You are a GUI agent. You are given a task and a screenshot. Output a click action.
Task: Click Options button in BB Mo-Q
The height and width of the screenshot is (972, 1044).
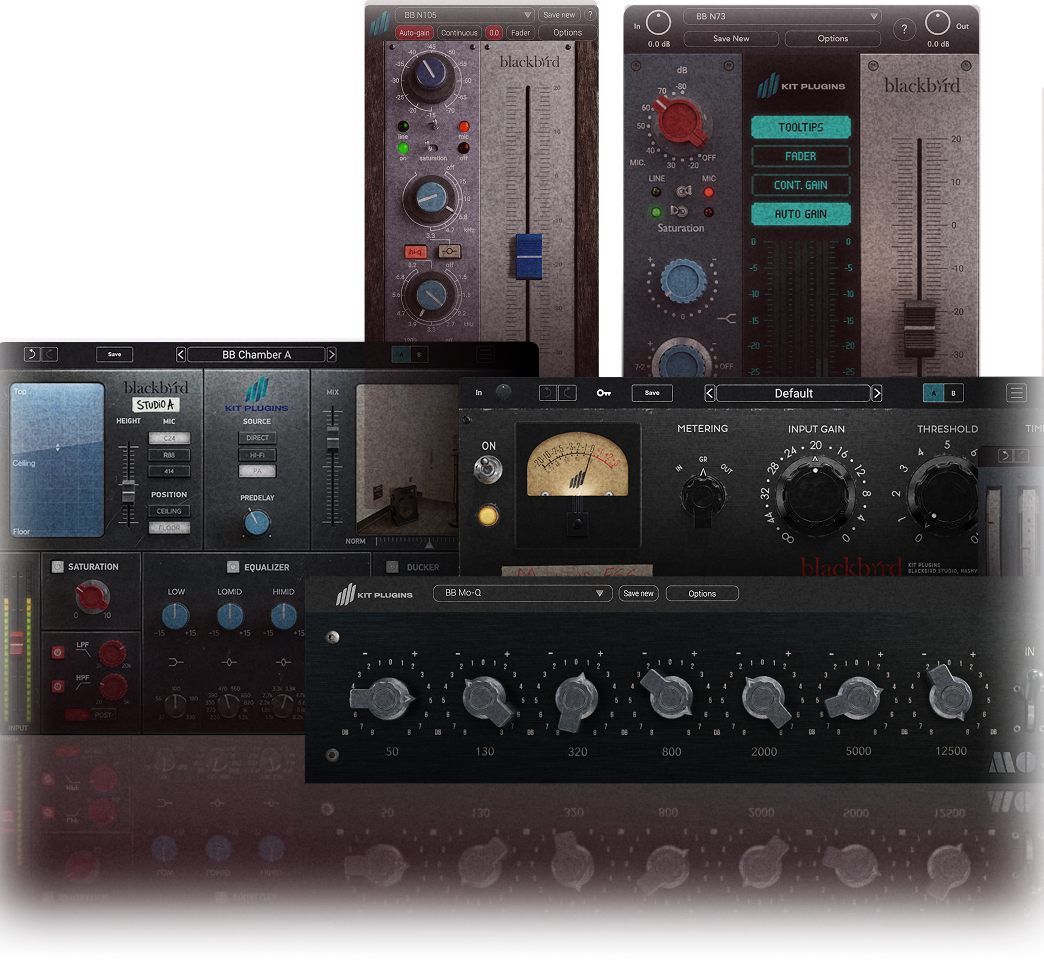[x=702, y=593]
